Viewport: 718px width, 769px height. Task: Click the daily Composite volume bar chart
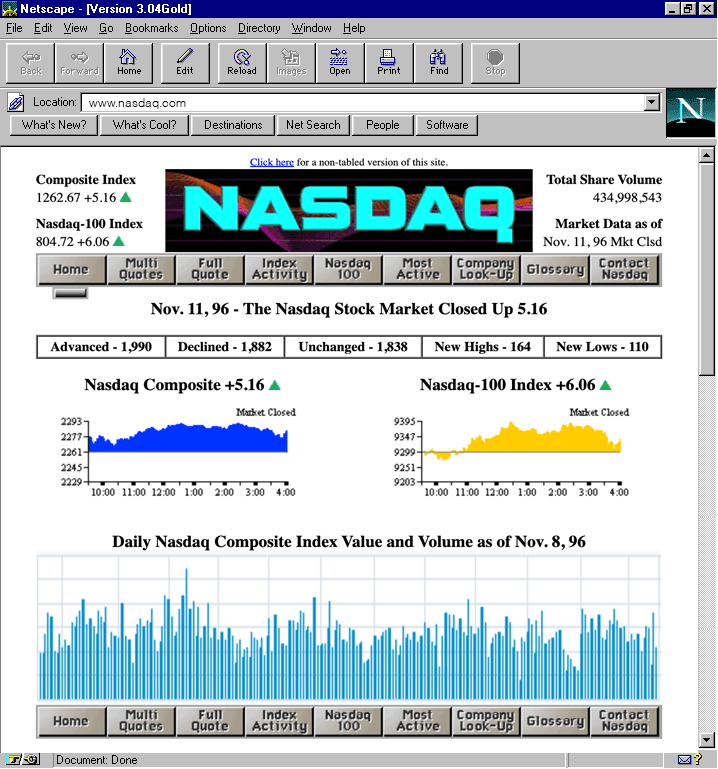pos(349,627)
